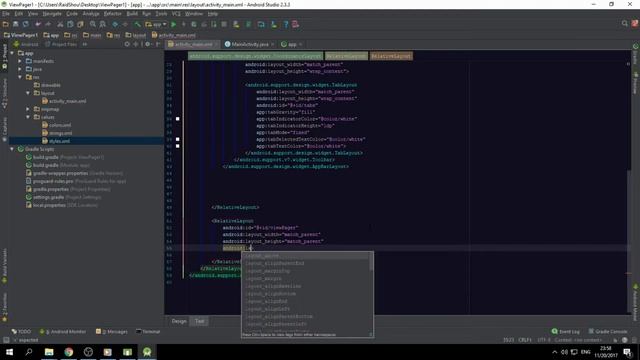Click the Undo arrow icon

[x=38, y=24]
